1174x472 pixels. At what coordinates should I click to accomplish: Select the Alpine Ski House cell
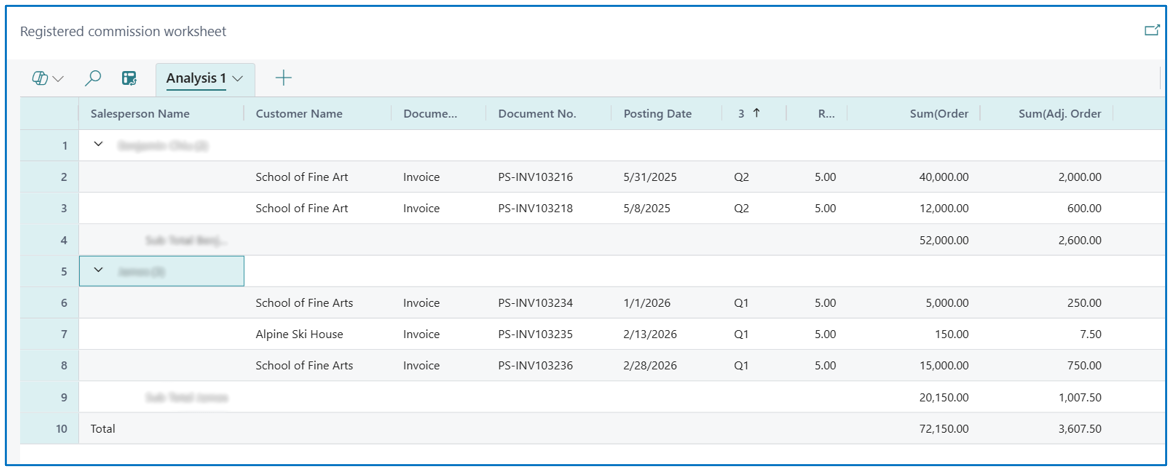299,334
